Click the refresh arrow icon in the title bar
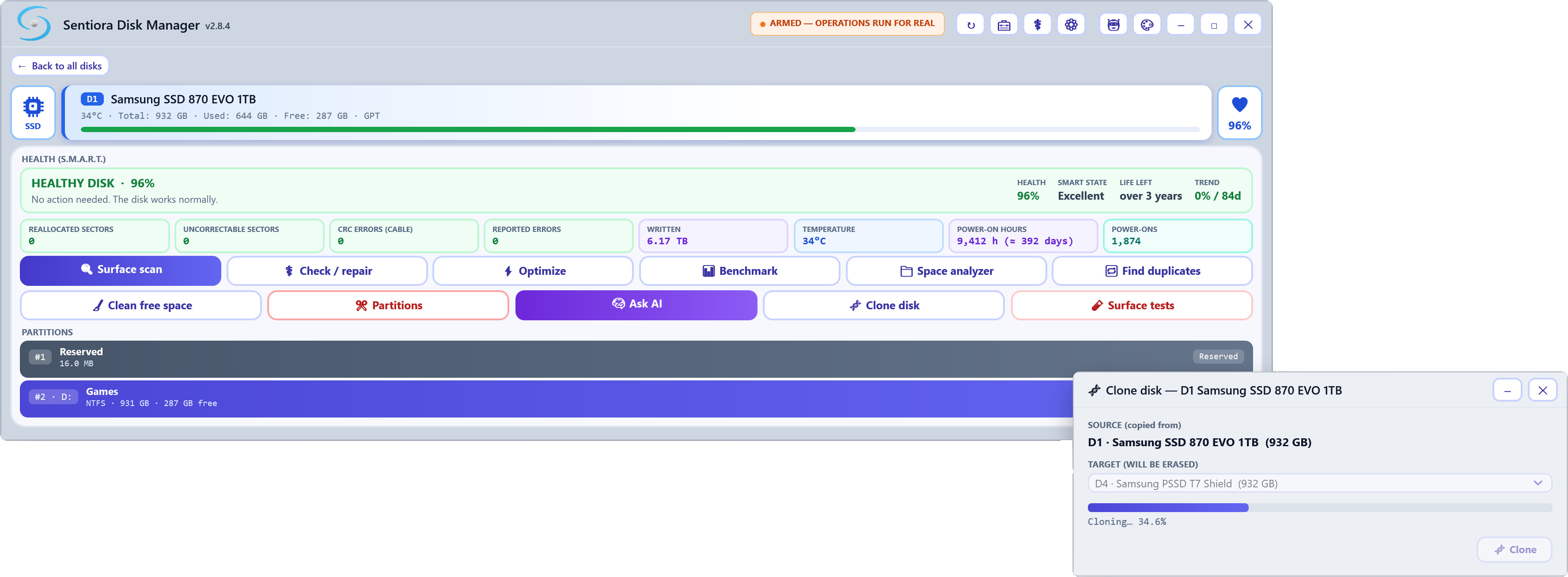Image resolution: width=1568 pixels, height=577 pixels. [970, 25]
